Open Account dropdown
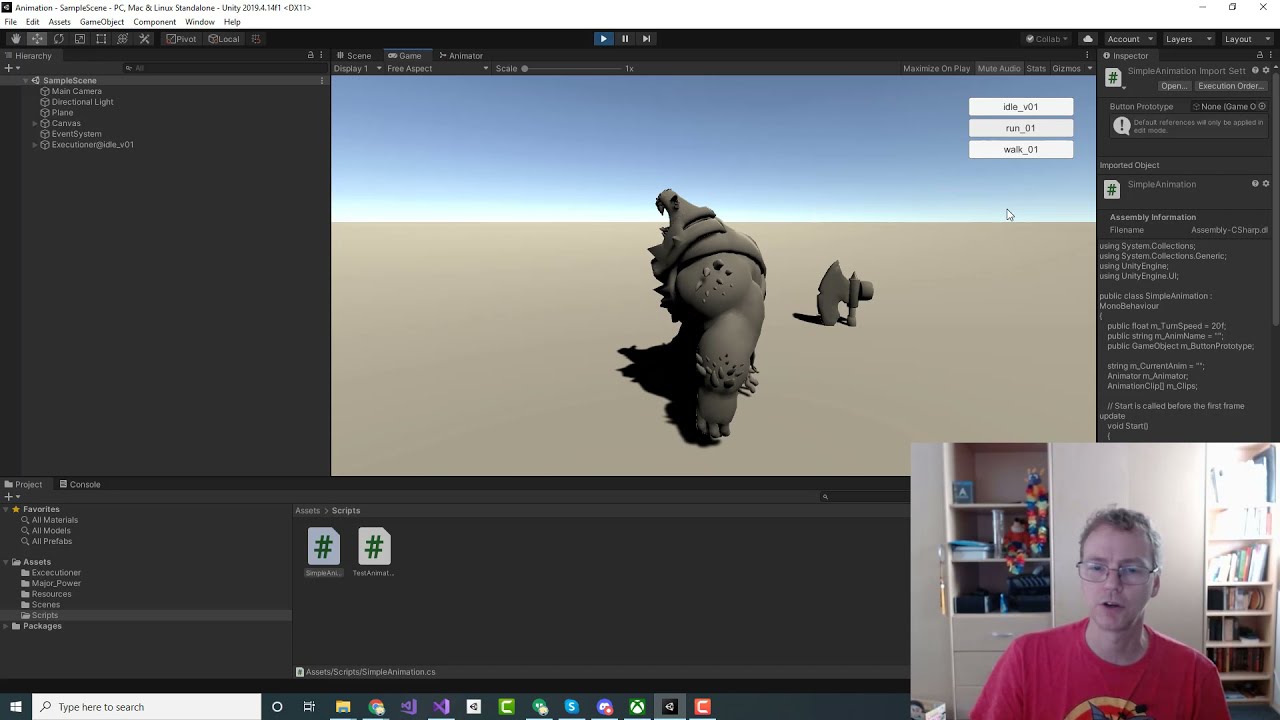 [1129, 39]
